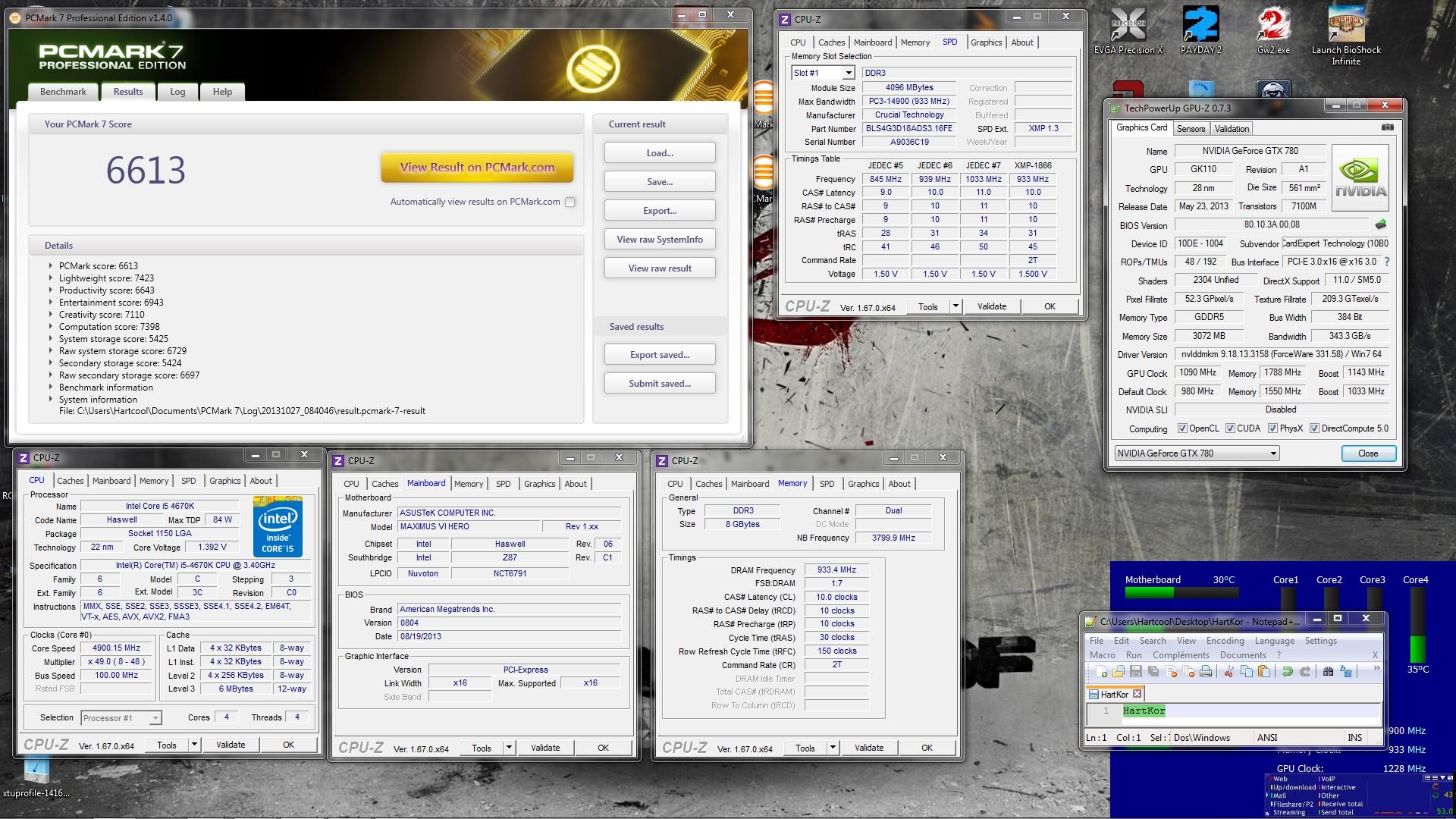Click Close button in GPU-Z
This screenshot has width=1456, height=819.
click(1368, 453)
